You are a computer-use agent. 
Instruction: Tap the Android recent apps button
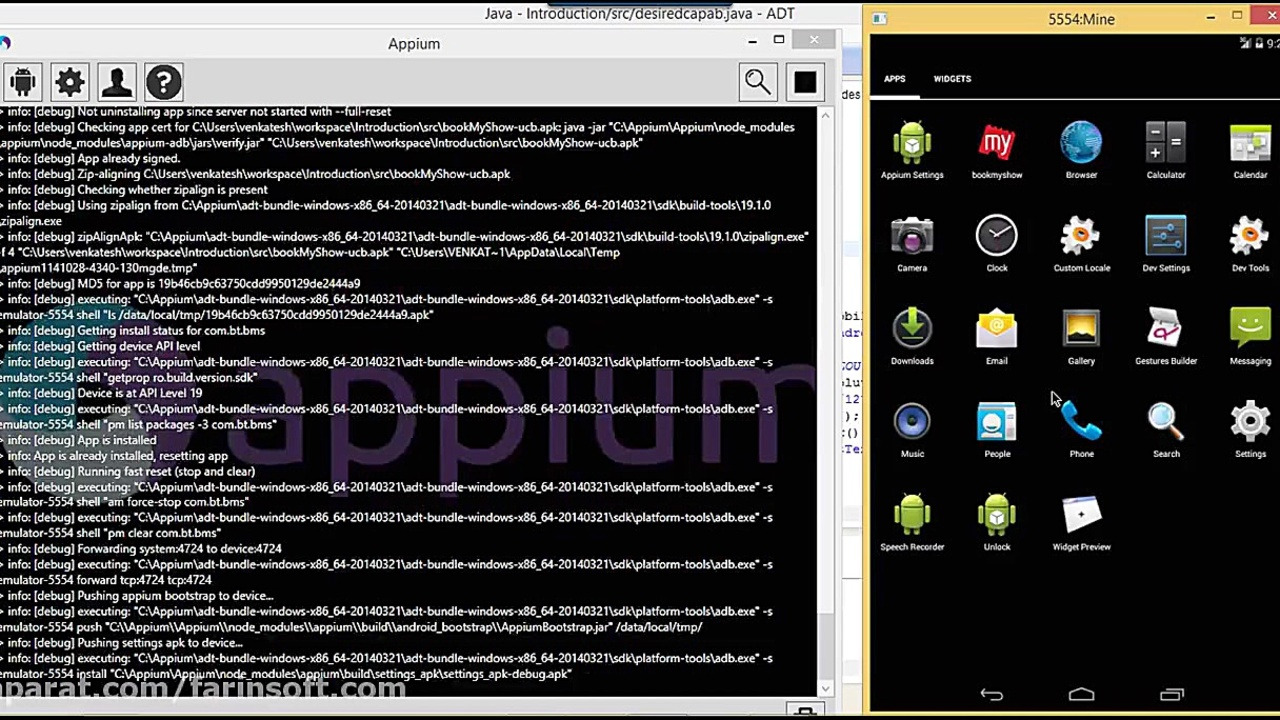1171,695
